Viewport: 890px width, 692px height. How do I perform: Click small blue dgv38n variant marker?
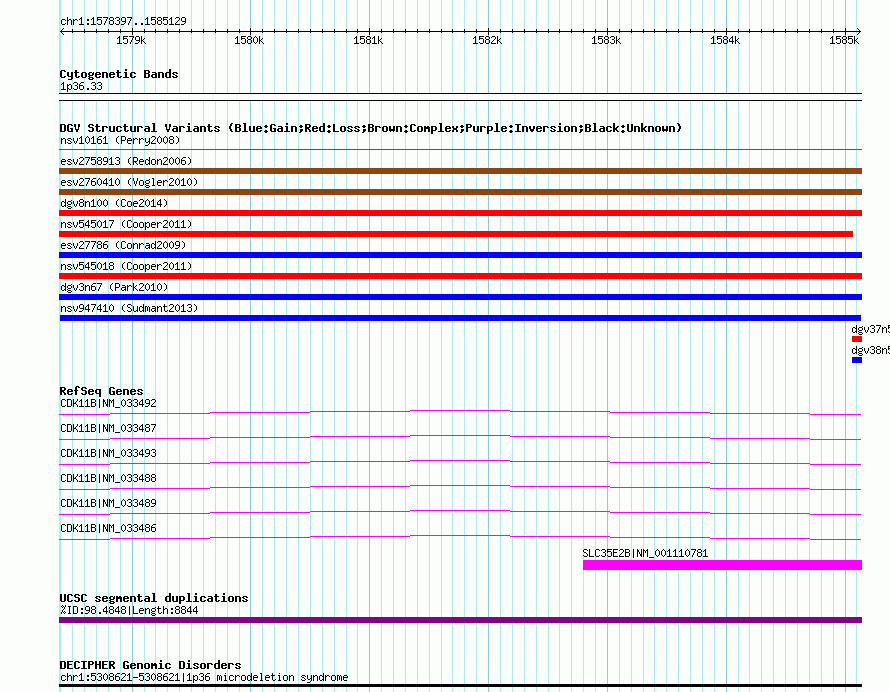pyautogui.click(x=857, y=360)
